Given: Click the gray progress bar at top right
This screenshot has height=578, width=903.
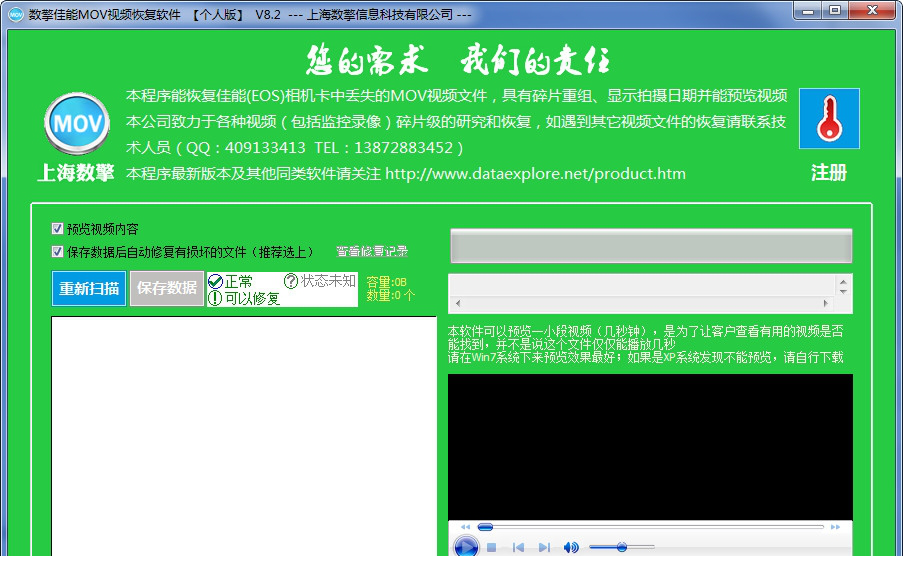Looking at the screenshot, I should pyautogui.click(x=651, y=246).
